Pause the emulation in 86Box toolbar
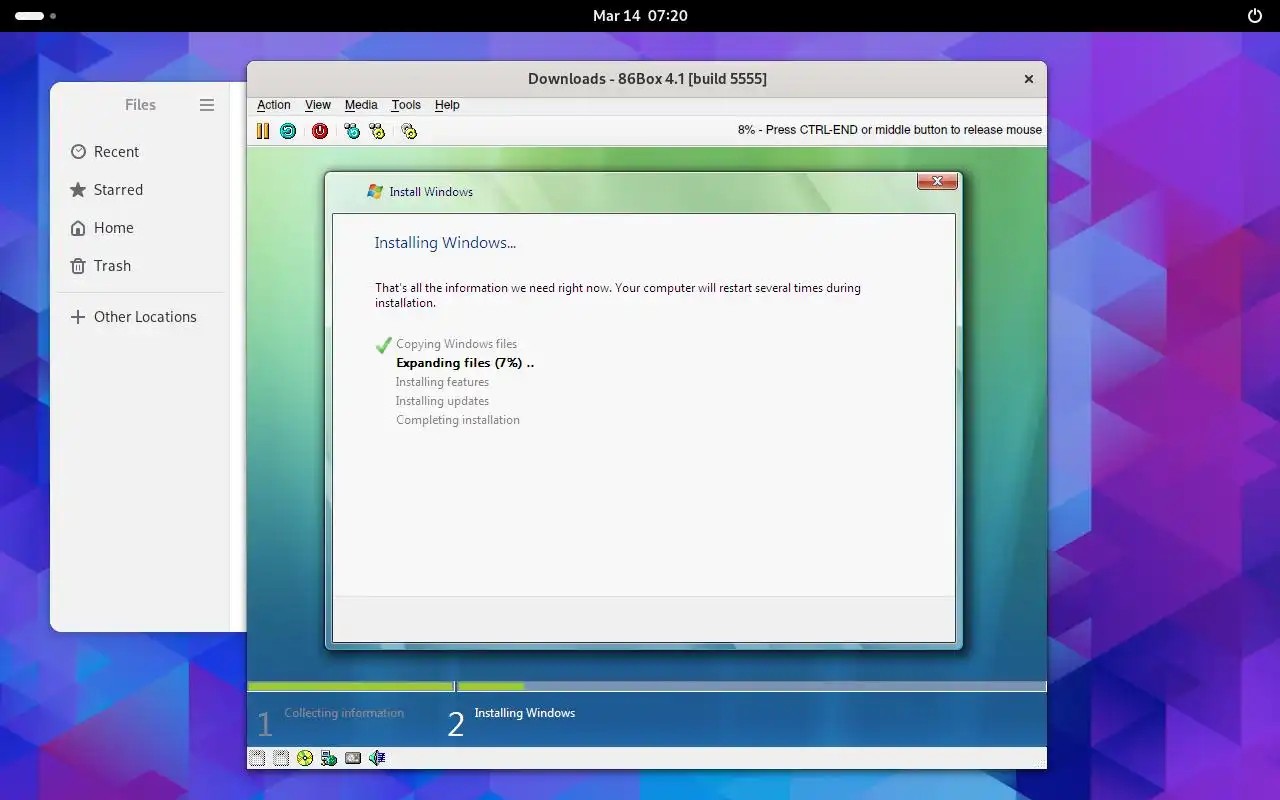The height and width of the screenshot is (800, 1280). point(263,131)
